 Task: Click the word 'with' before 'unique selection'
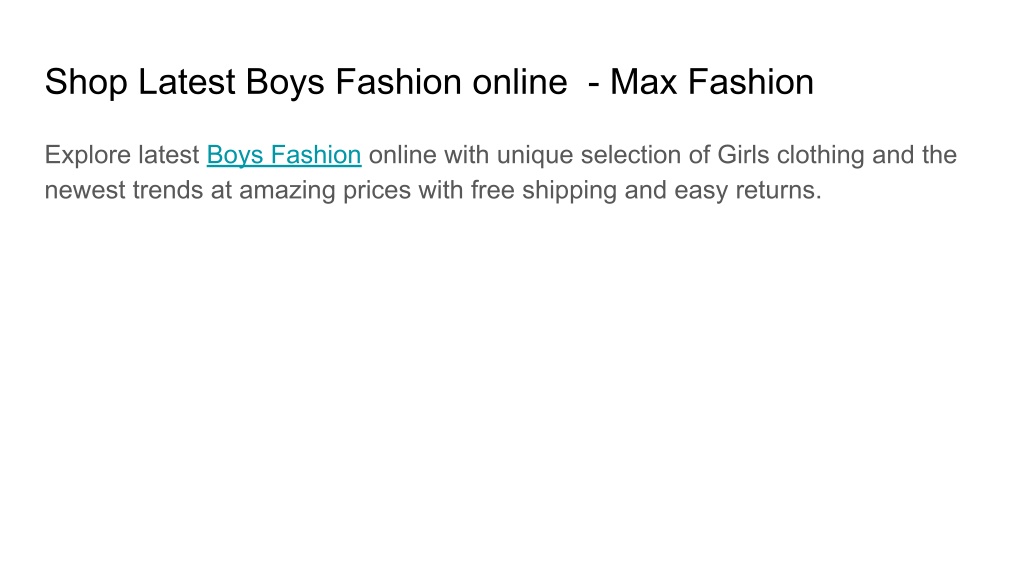pos(466,155)
